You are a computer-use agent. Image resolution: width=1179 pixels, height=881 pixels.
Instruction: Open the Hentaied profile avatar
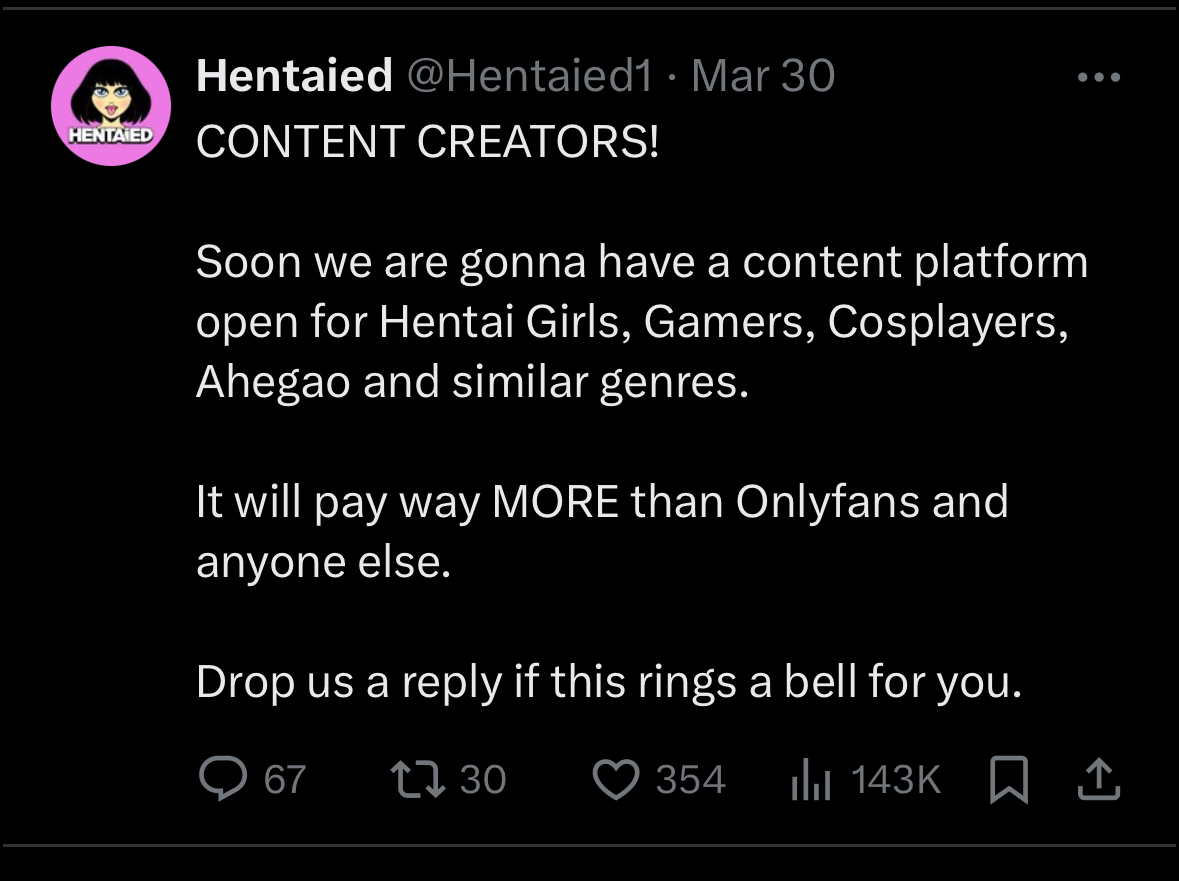[x=111, y=106]
